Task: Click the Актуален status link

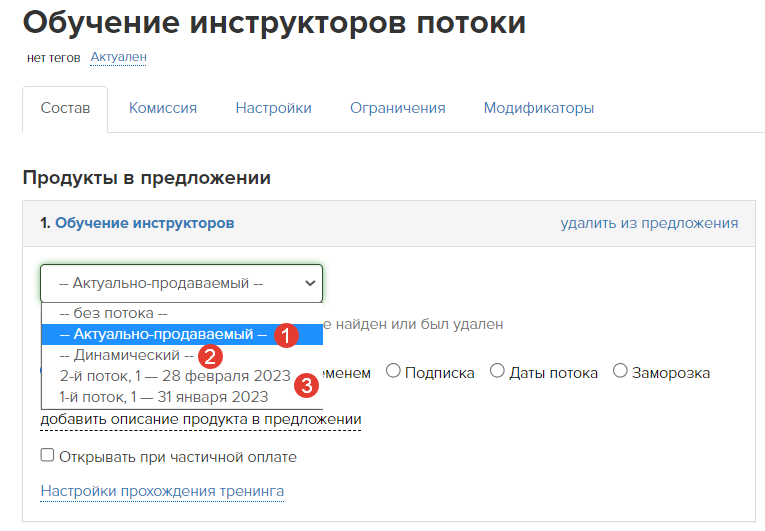Action: [x=119, y=57]
